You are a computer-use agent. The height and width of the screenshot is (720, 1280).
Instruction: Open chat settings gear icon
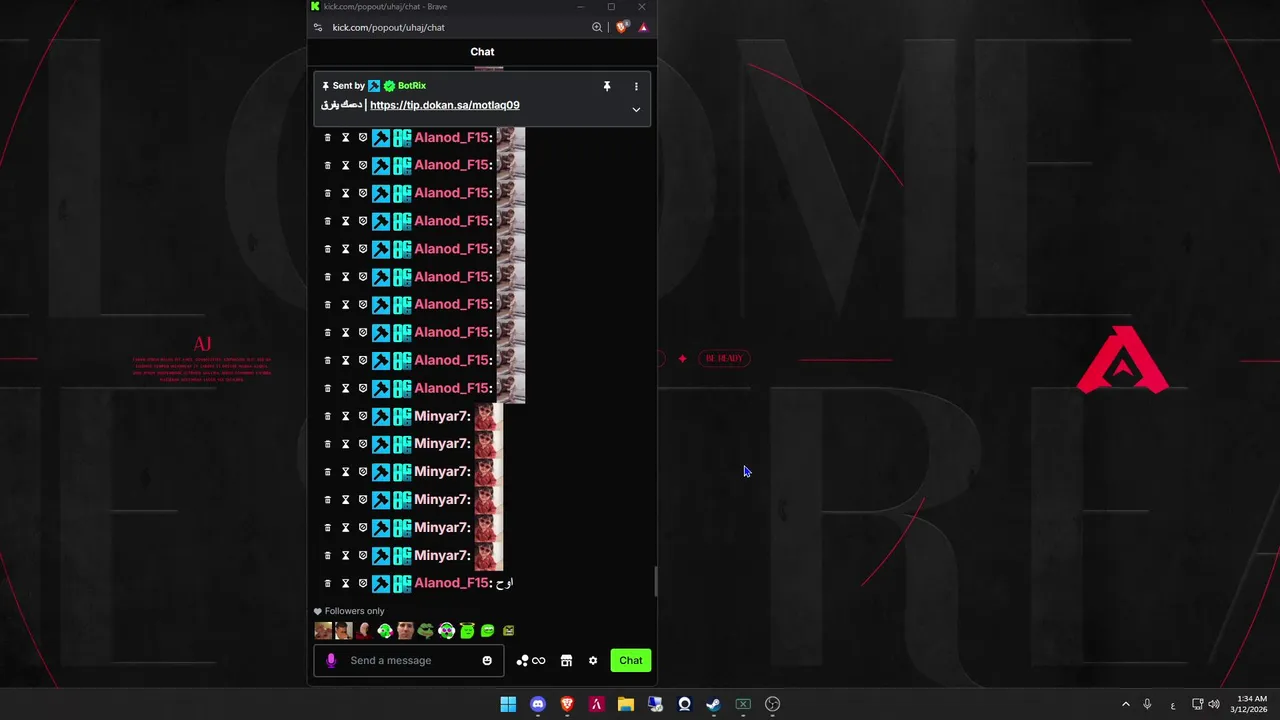[x=593, y=660]
